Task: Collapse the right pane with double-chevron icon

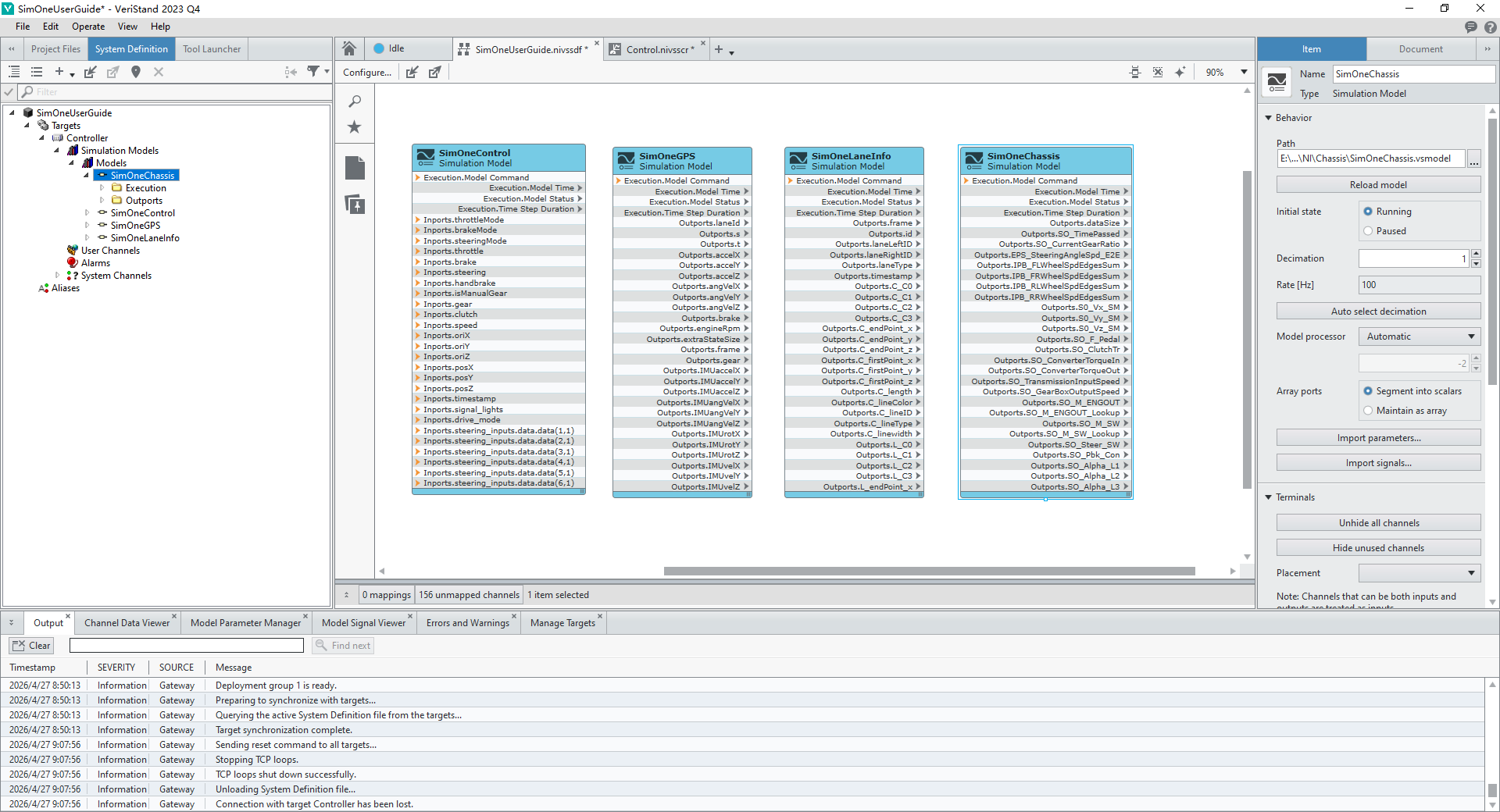Action: point(1487,49)
